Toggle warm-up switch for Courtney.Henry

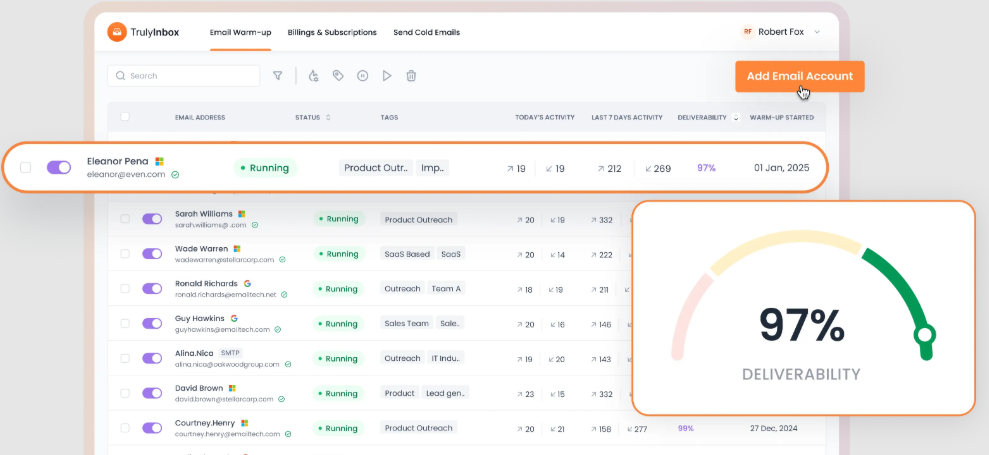pos(152,428)
